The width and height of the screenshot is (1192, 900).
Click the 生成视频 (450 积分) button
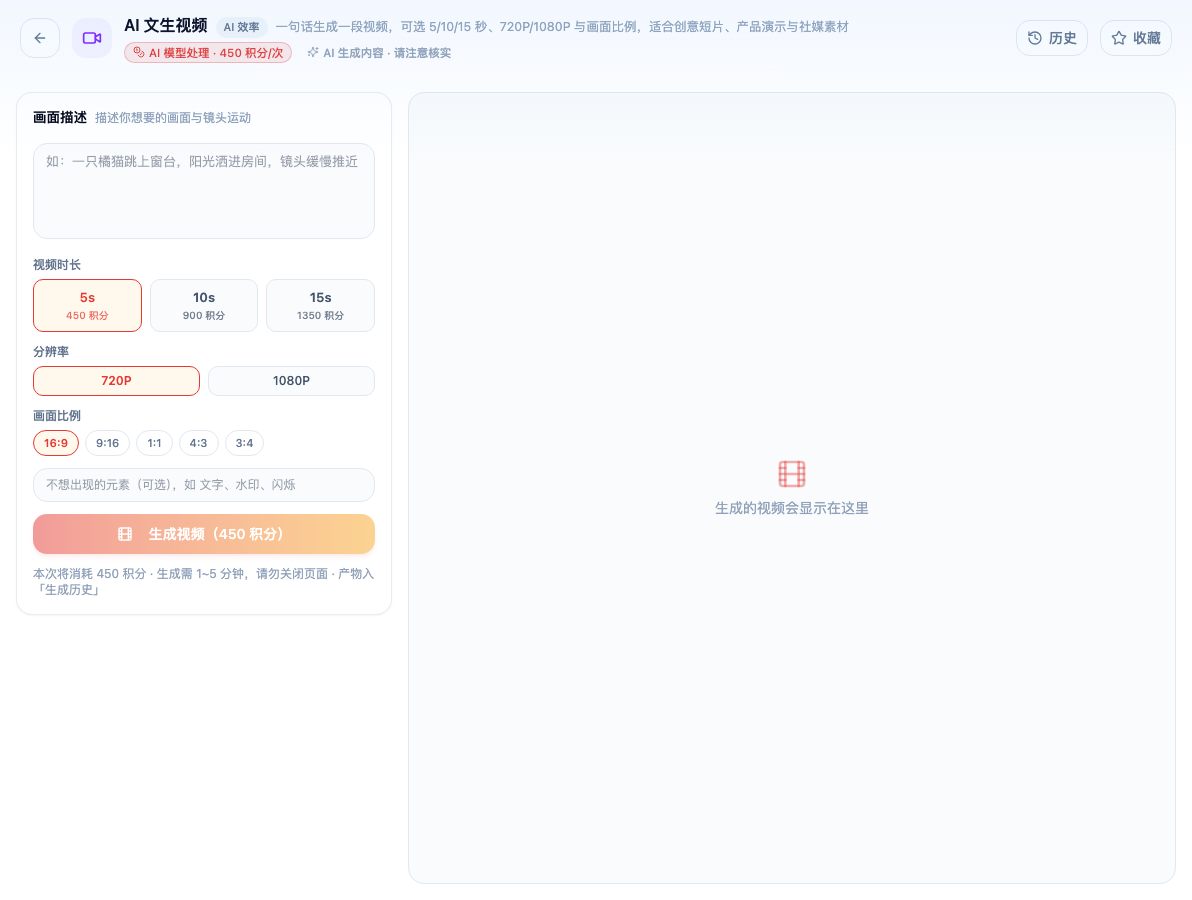[204, 534]
